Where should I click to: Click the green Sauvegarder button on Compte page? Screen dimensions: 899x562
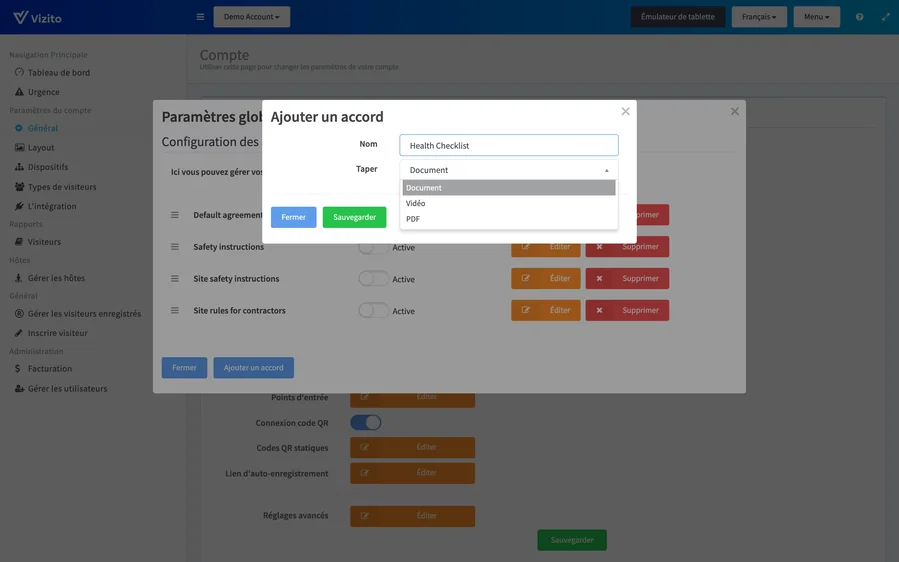click(572, 540)
